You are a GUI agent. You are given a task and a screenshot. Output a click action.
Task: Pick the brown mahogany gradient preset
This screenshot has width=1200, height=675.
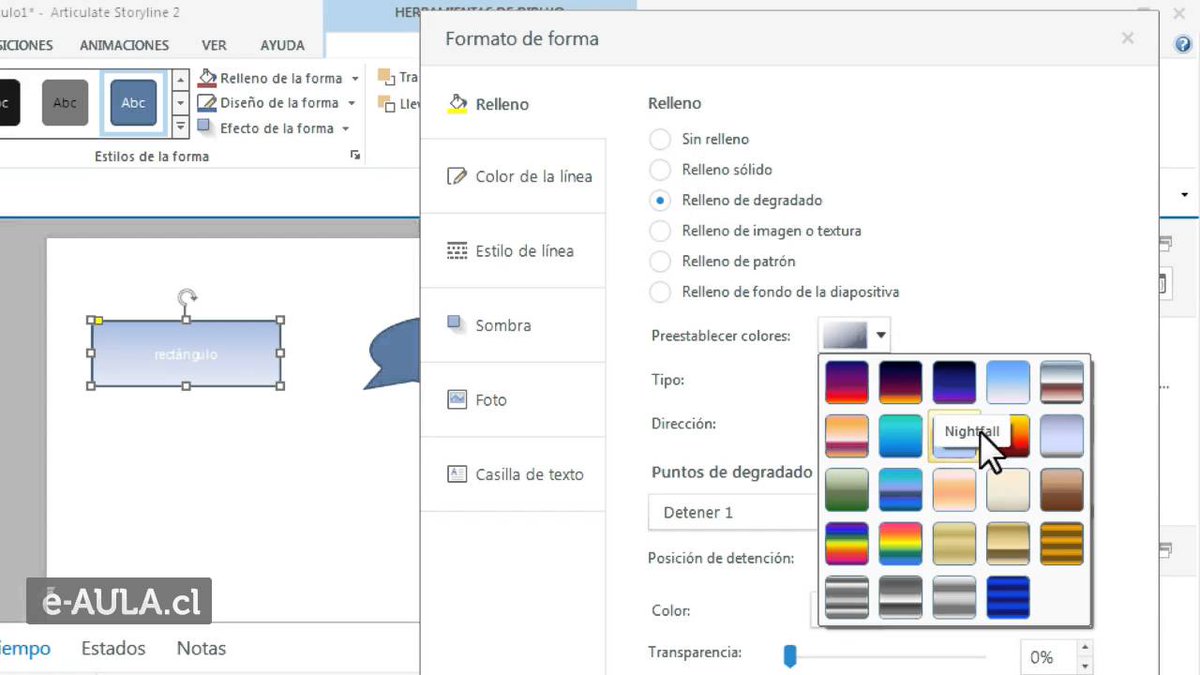click(1062, 490)
